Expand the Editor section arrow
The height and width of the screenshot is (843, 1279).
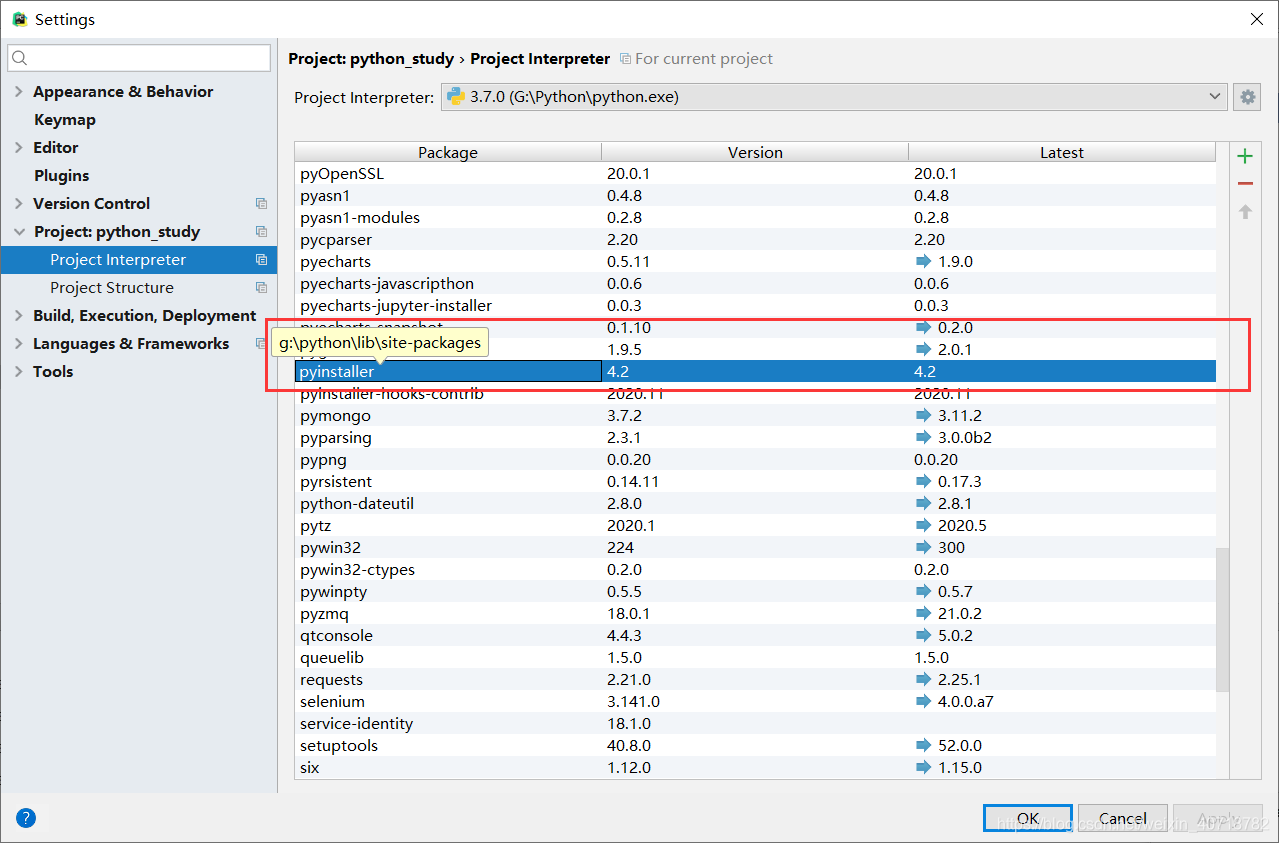pos(19,148)
